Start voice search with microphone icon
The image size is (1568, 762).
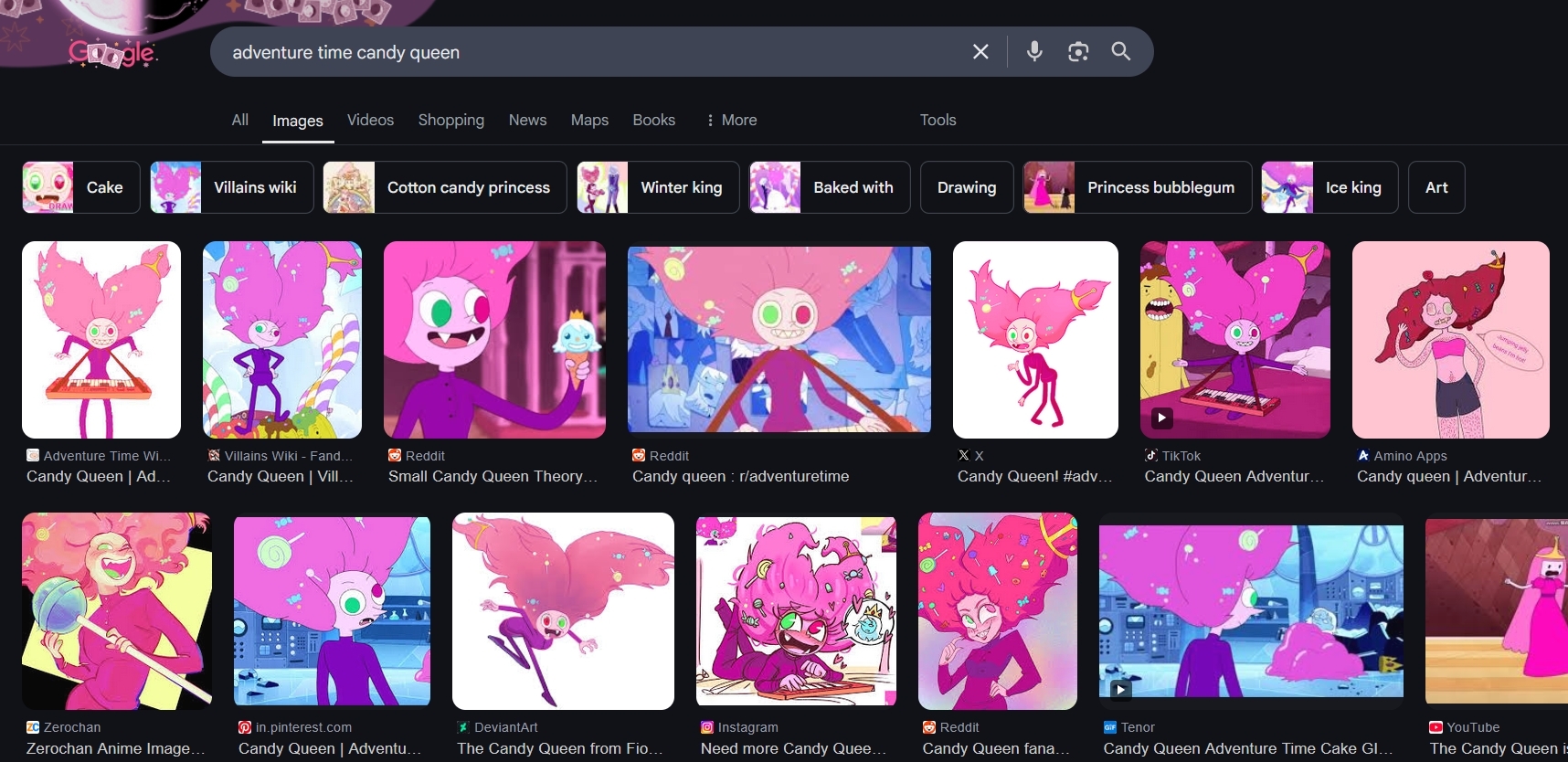click(1034, 52)
